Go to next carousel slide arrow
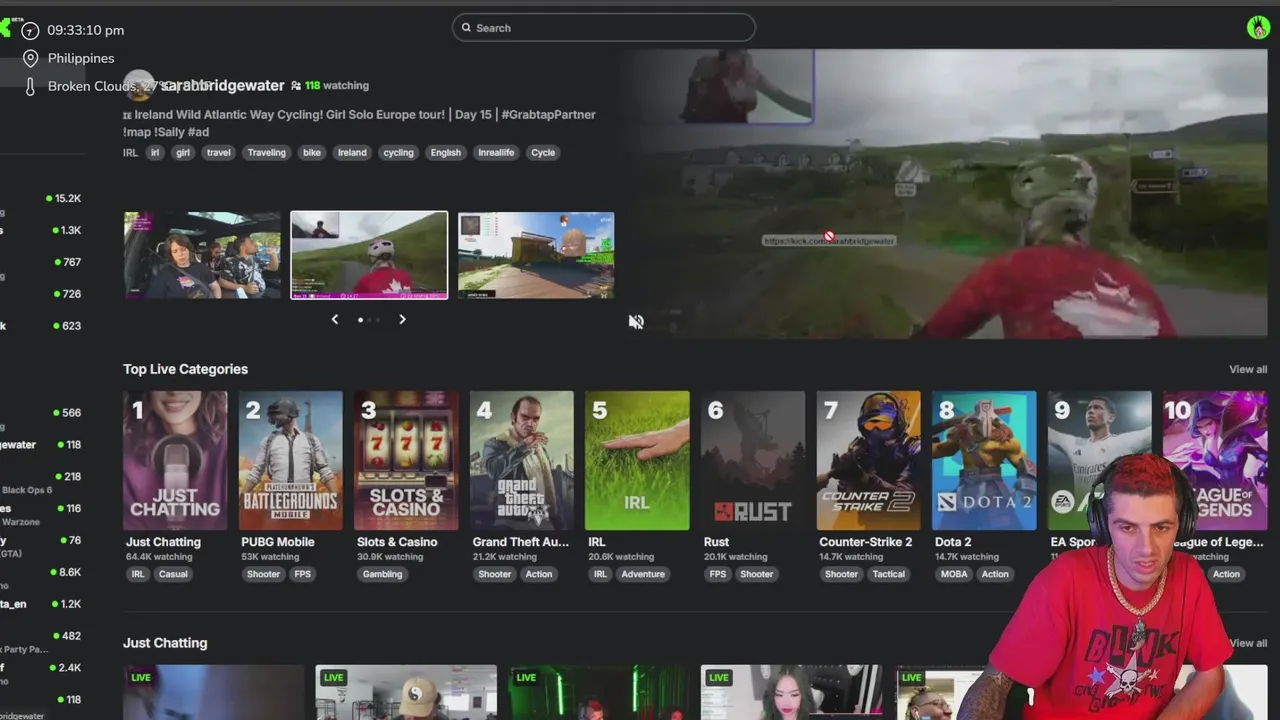This screenshot has height=720, width=1280. coord(402,319)
